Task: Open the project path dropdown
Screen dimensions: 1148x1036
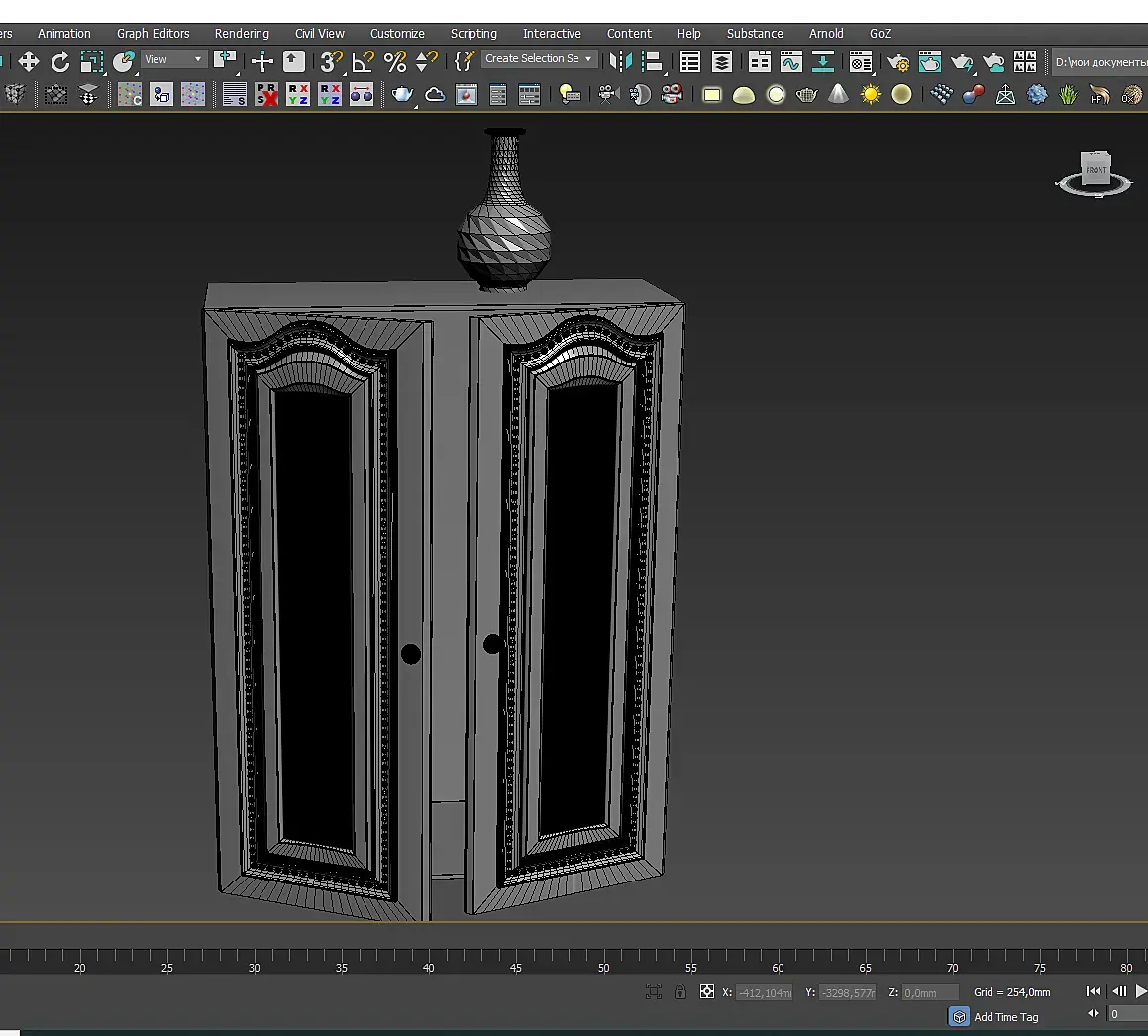Action: click(1099, 62)
